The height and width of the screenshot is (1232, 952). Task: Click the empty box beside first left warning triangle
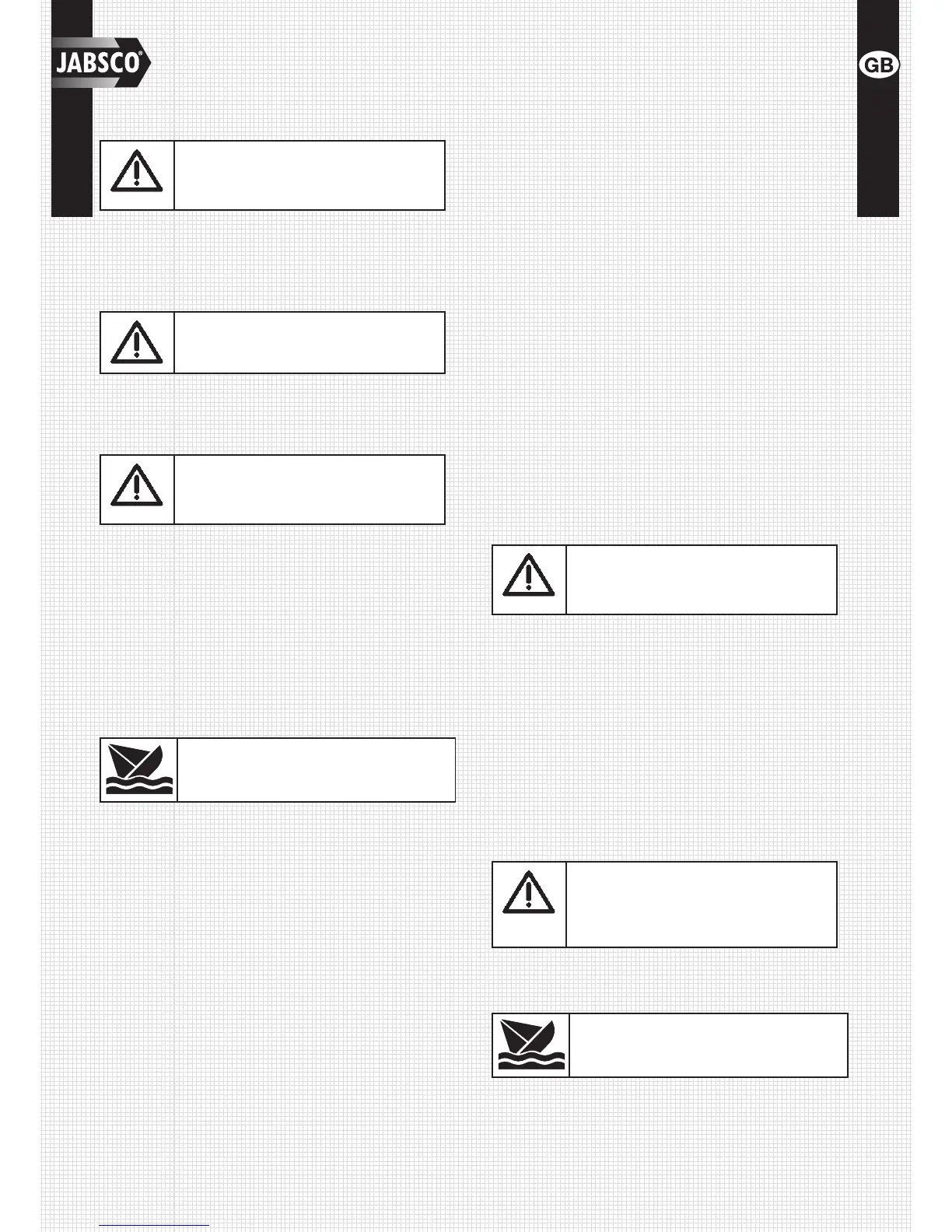(310, 175)
